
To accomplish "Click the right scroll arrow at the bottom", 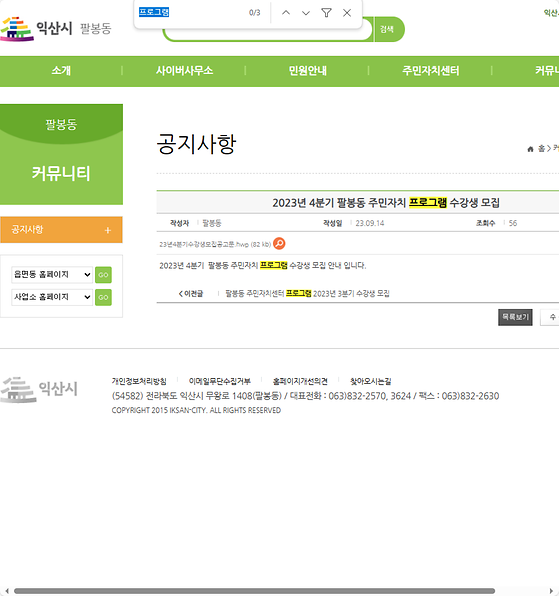I will coord(551,591).
